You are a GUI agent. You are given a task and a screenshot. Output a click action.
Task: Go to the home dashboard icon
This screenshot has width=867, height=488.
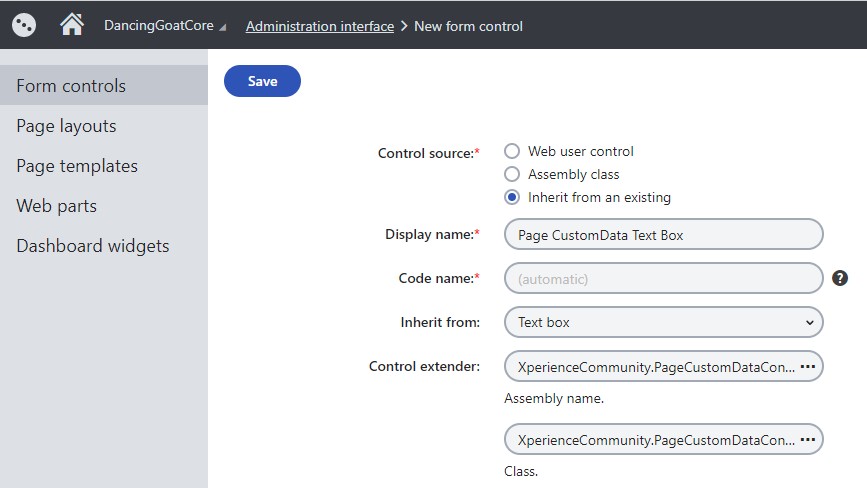coord(72,24)
